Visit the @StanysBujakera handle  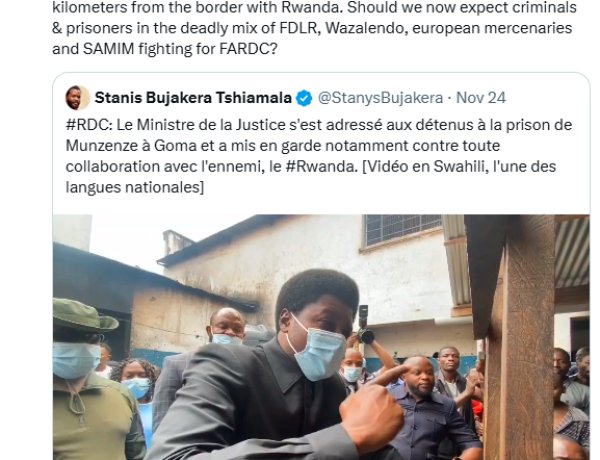click(x=380, y=98)
